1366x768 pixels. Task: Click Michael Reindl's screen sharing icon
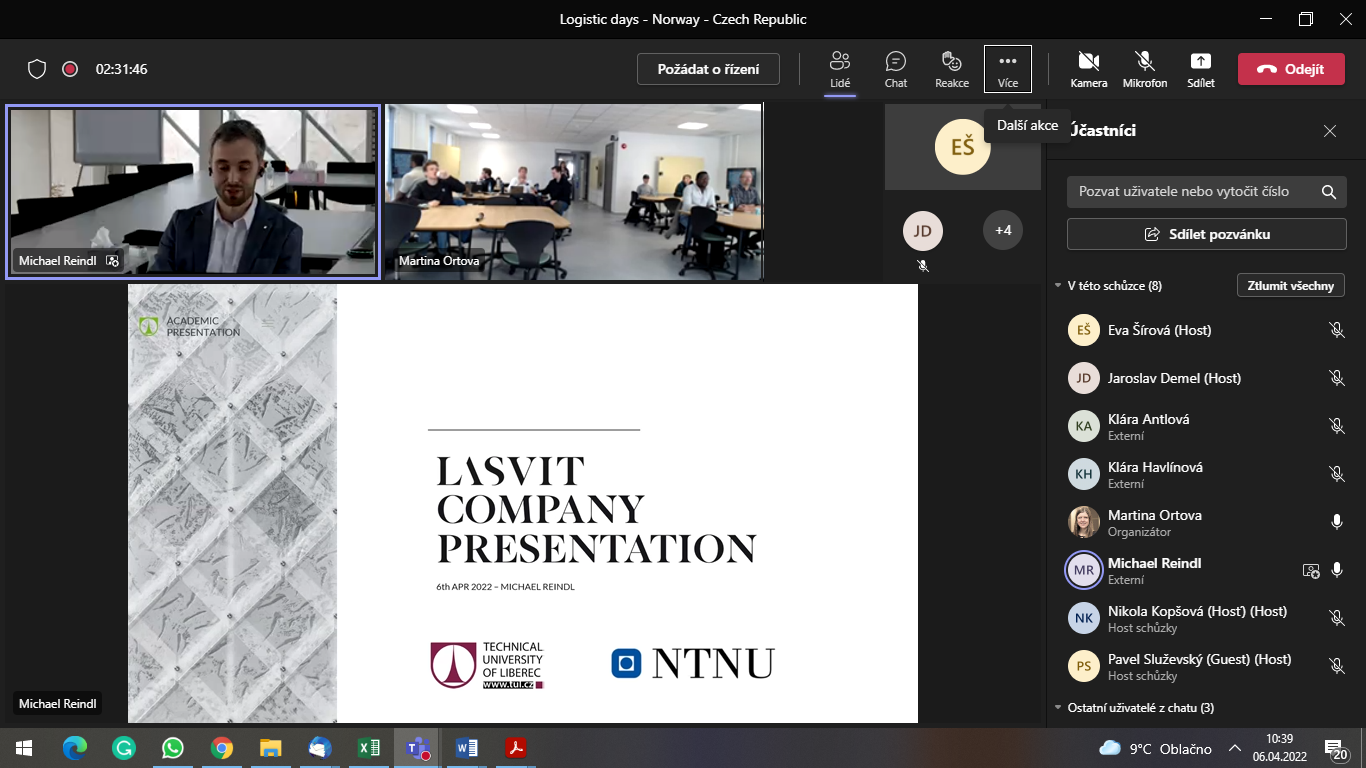1311,570
